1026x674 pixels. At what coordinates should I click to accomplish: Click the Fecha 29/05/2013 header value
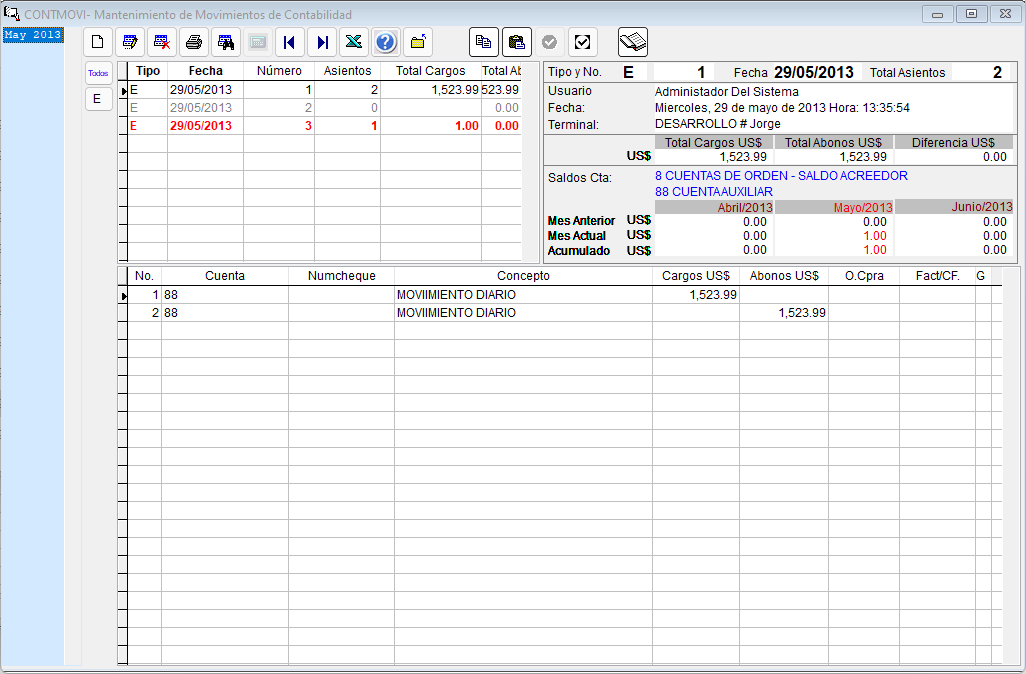click(x=813, y=72)
